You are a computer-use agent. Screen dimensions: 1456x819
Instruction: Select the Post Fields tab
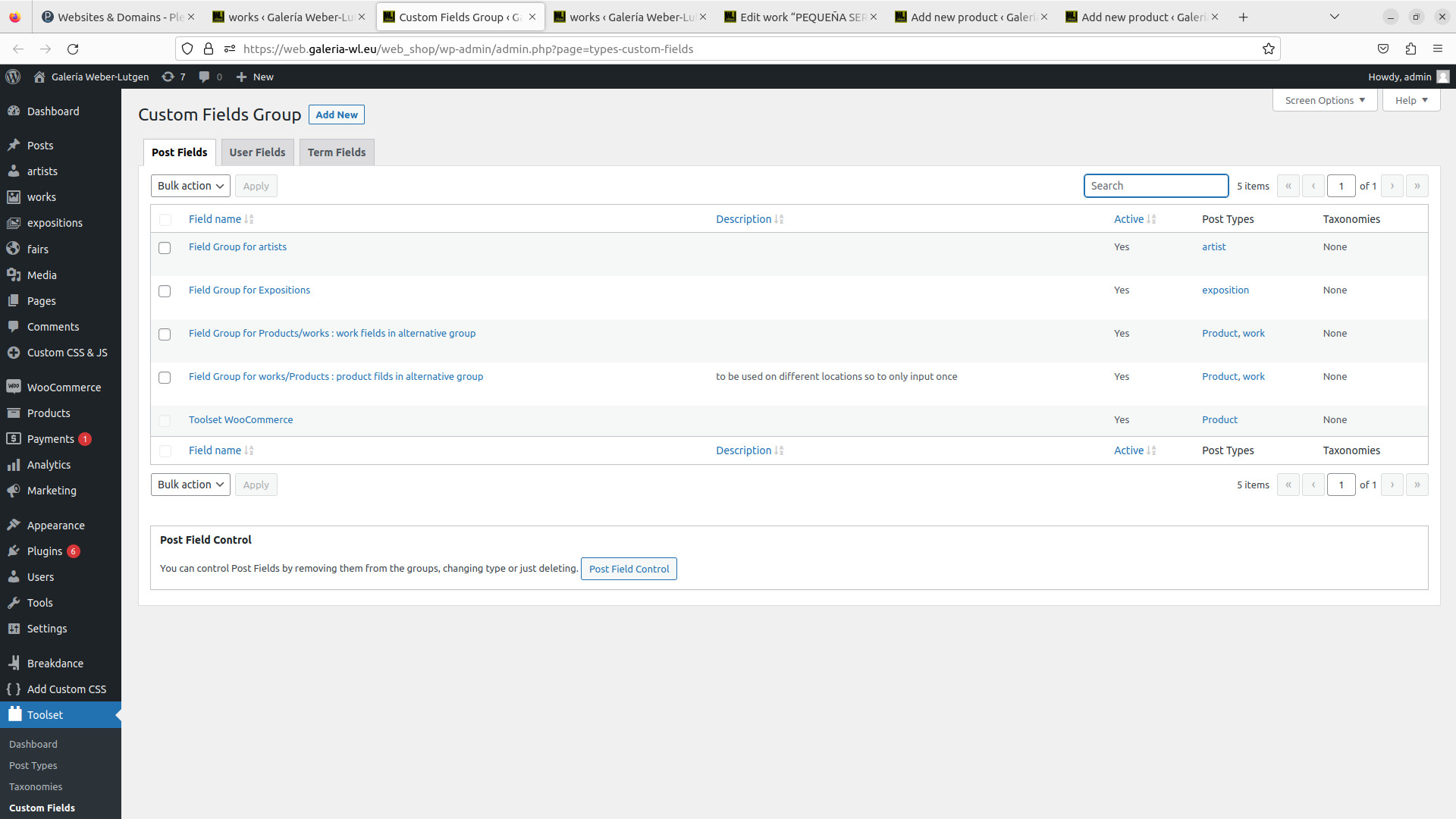[x=180, y=152]
